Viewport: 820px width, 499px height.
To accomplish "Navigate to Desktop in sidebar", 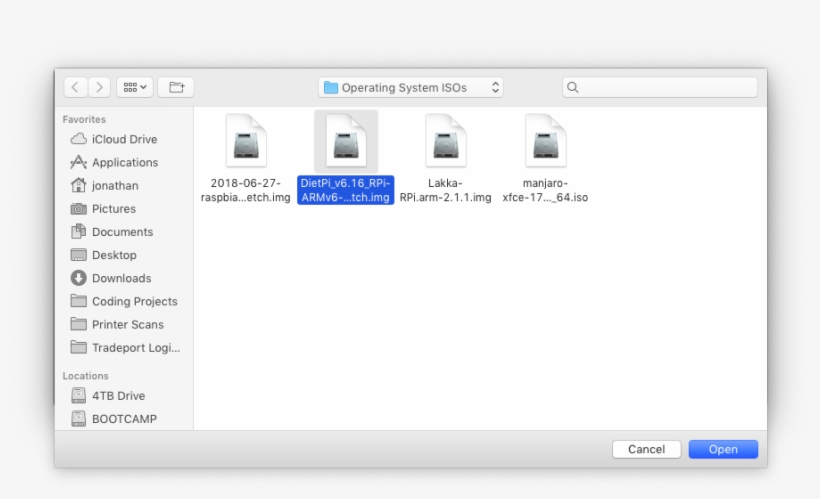I will [x=114, y=255].
